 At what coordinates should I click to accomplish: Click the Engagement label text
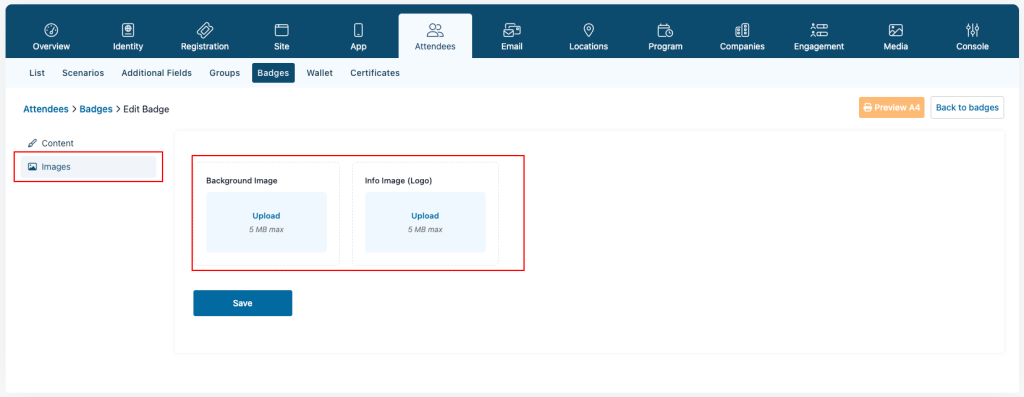coord(819,46)
